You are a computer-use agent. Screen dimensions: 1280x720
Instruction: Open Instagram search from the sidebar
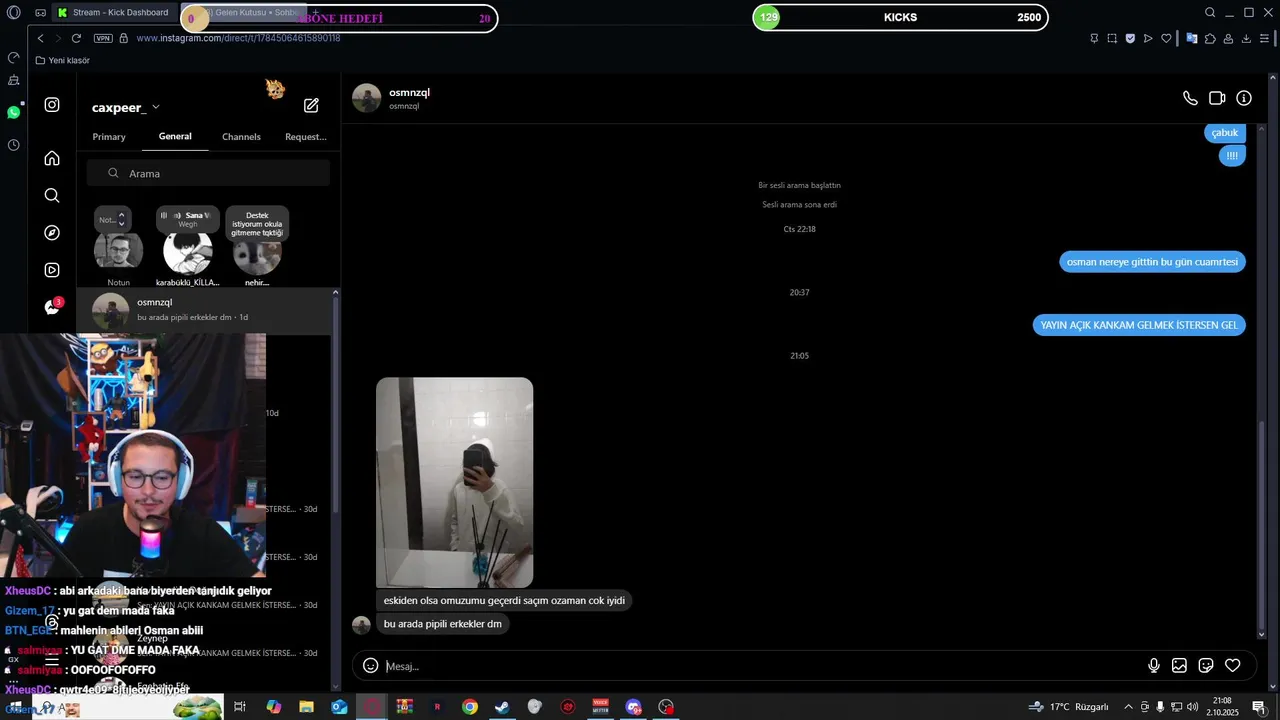pyautogui.click(x=52, y=195)
